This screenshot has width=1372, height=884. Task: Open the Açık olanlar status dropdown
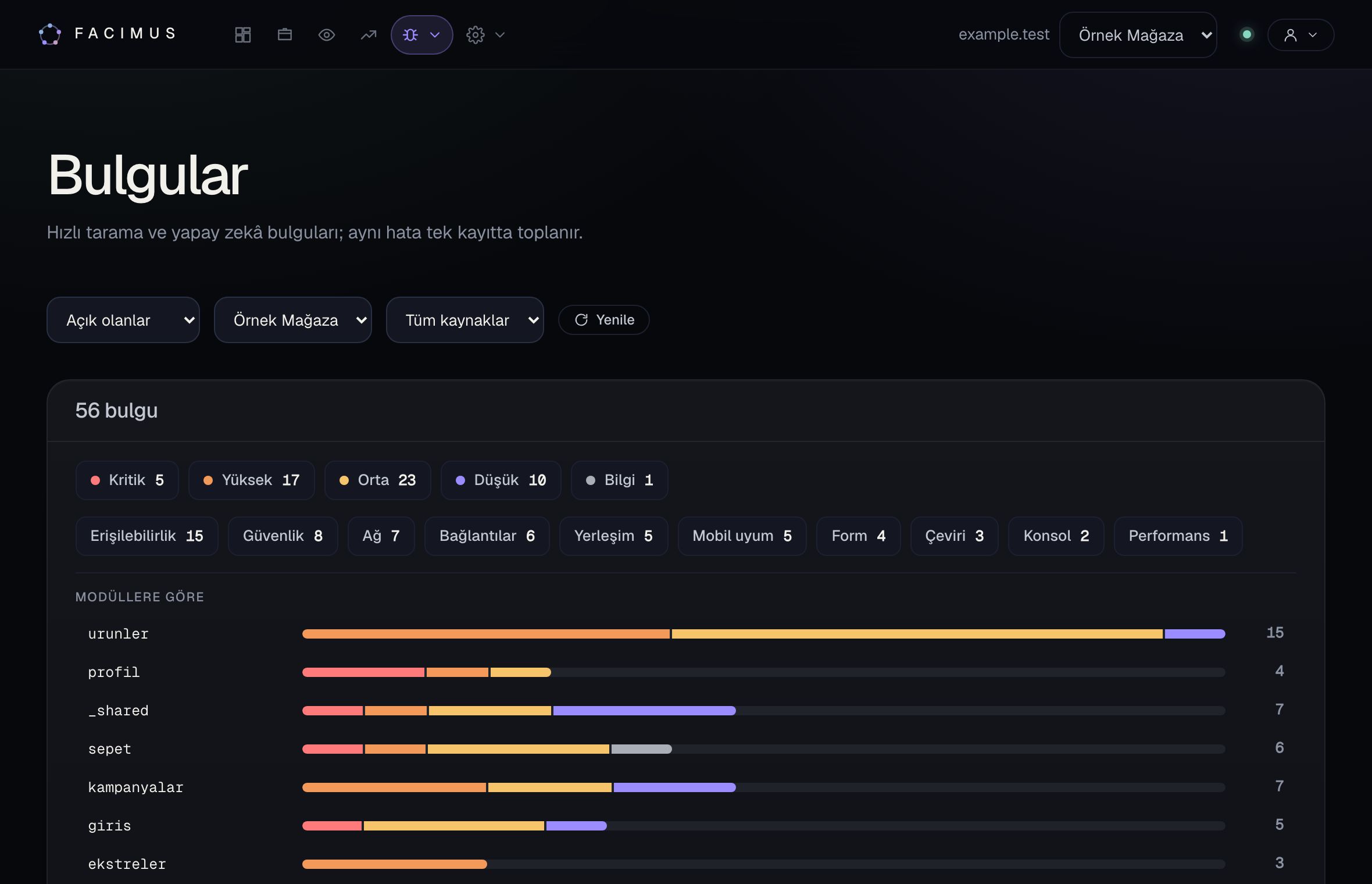pos(123,320)
